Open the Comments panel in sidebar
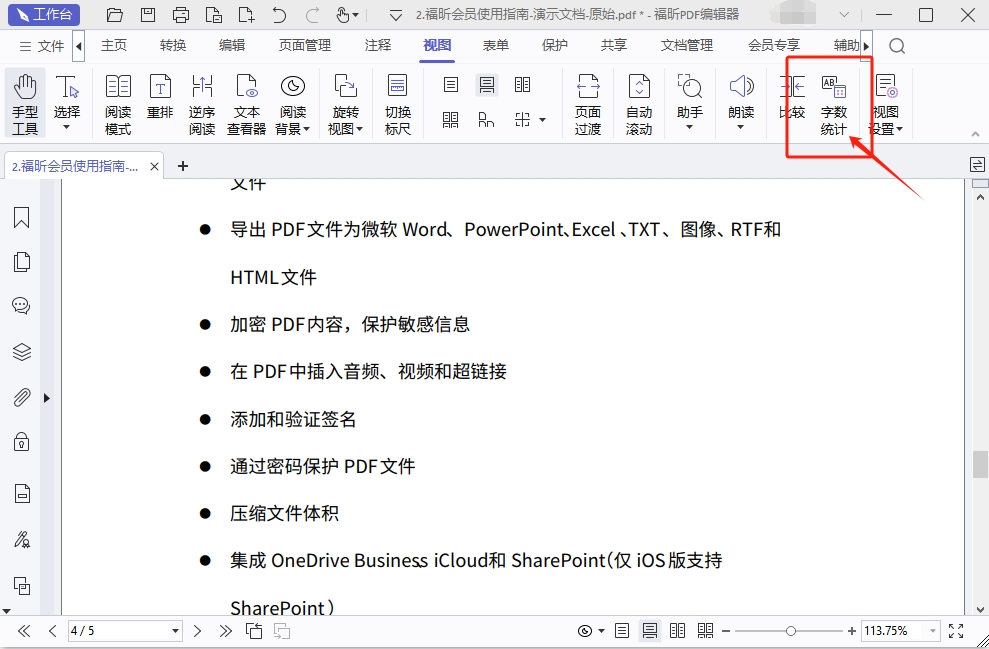Image resolution: width=989 pixels, height=649 pixels. pos(21,306)
